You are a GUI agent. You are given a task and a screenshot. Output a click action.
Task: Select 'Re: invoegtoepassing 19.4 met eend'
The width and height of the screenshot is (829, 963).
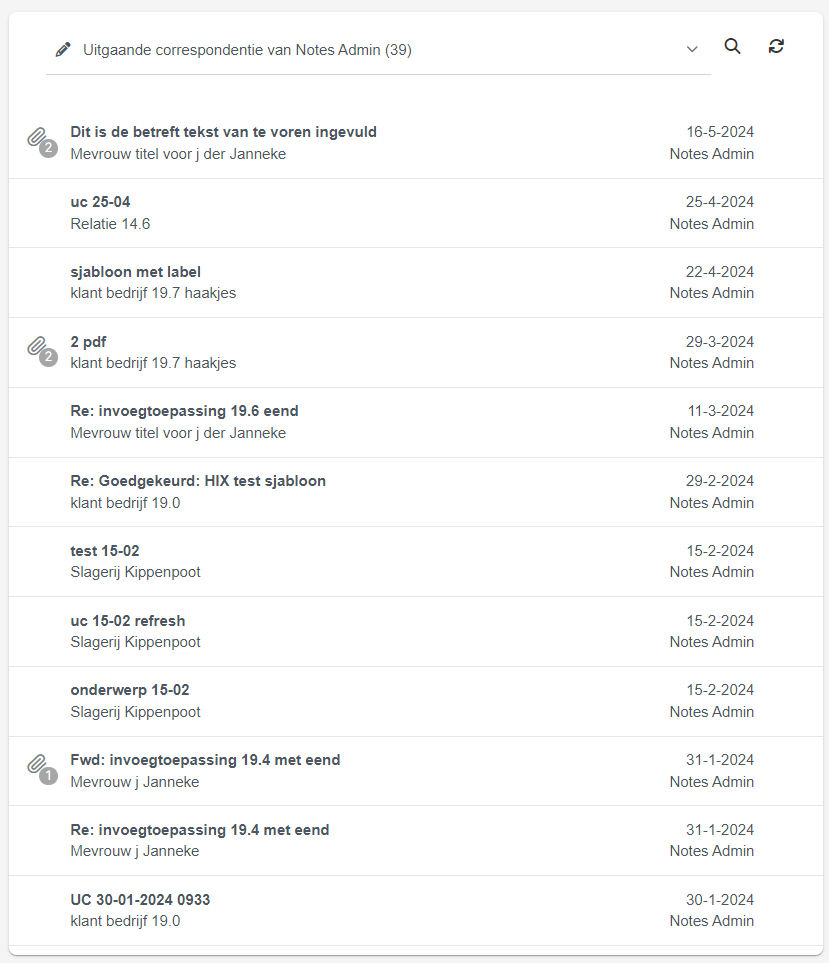[416, 841]
